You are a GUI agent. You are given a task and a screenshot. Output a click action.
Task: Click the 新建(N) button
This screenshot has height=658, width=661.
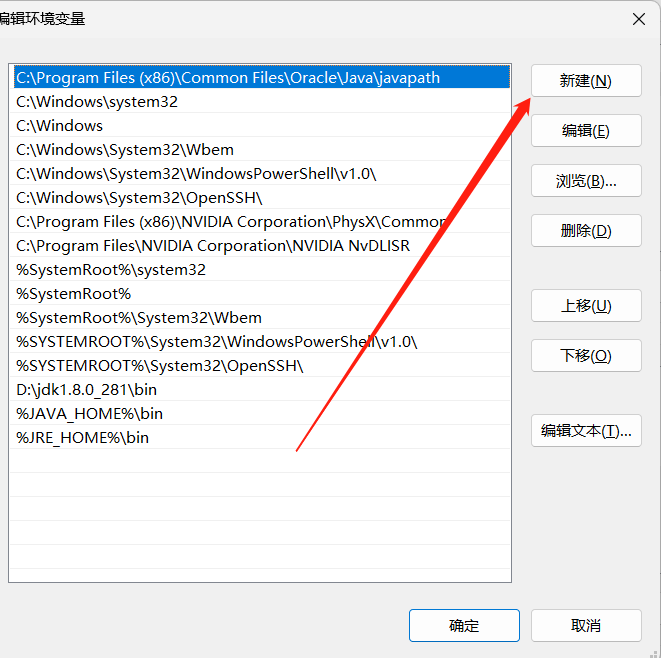point(586,81)
